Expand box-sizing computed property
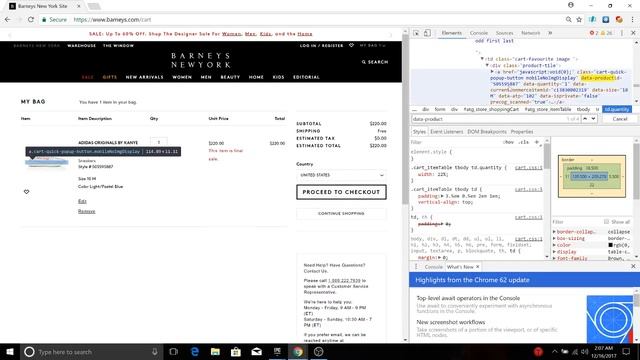The image size is (640, 360). coord(554,238)
